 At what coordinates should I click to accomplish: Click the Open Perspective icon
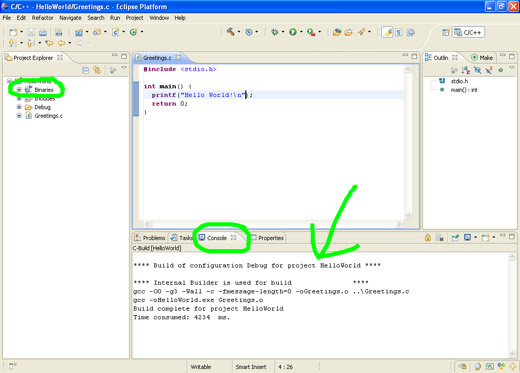coord(446,32)
